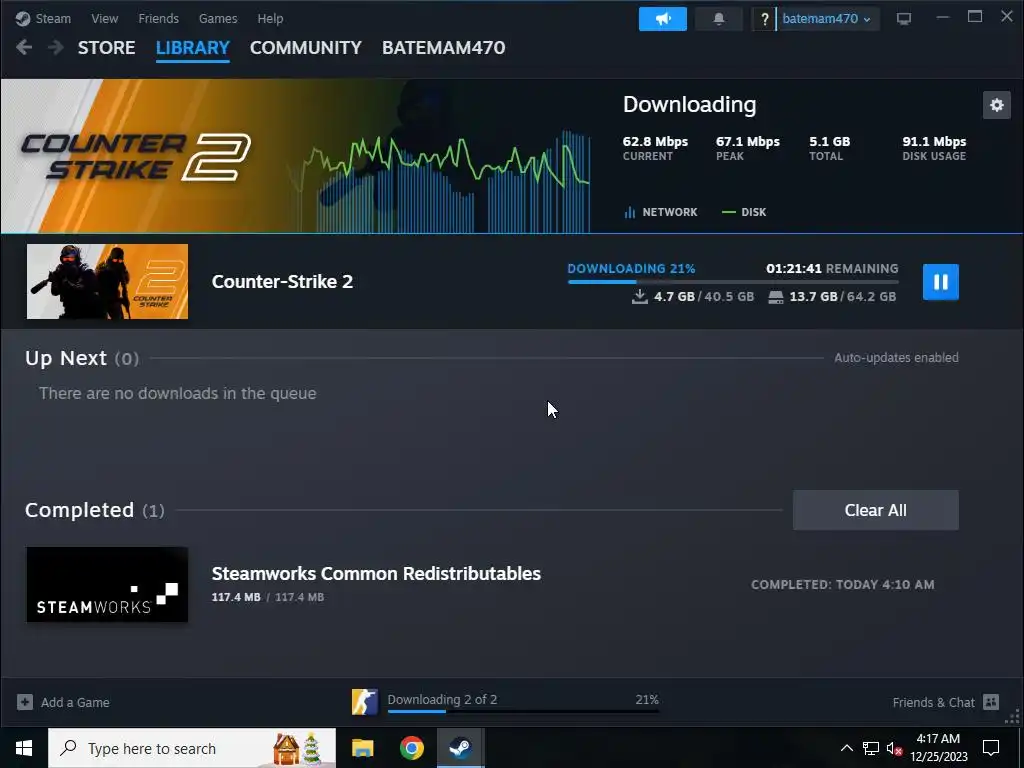Switch to the COMMUNITY tab
Image resolution: width=1024 pixels, height=768 pixels.
point(306,48)
